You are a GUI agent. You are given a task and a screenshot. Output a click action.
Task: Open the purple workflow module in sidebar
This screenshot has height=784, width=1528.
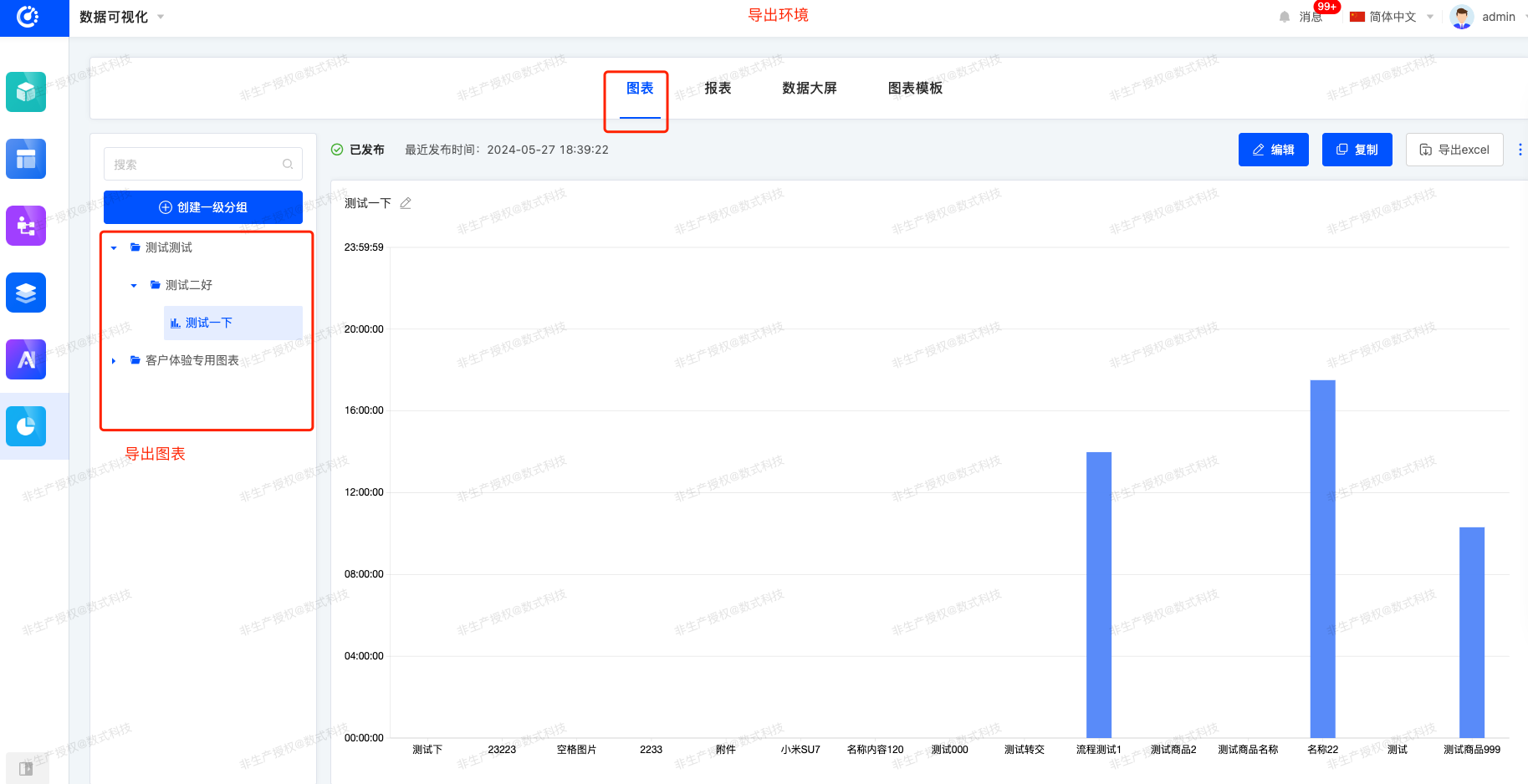pyautogui.click(x=26, y=226)
